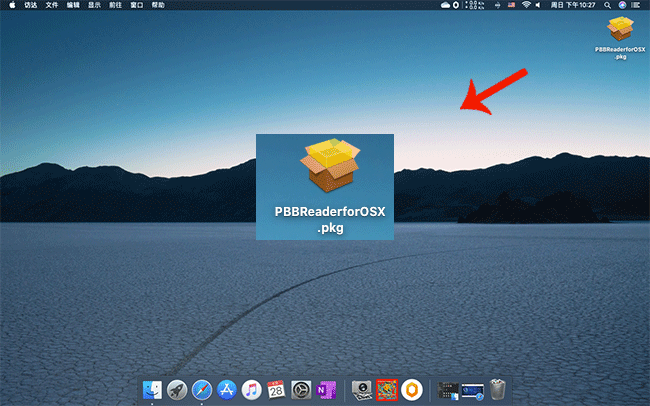Click the round white icon beside cloud
650x406 pixels.
(x=456, y=5)
